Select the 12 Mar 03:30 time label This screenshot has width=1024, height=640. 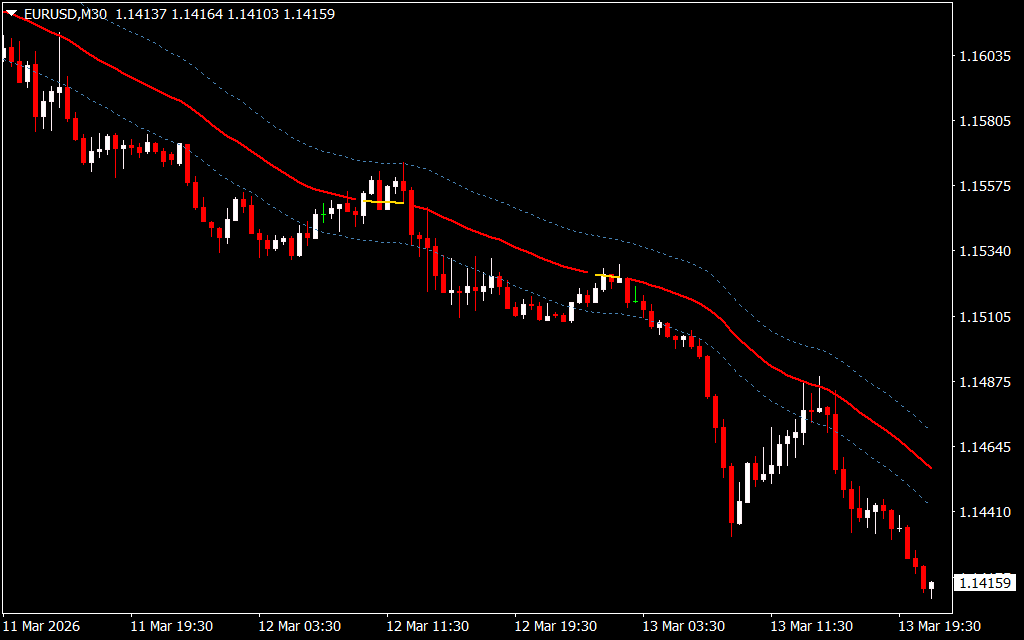tap(299, 626)
